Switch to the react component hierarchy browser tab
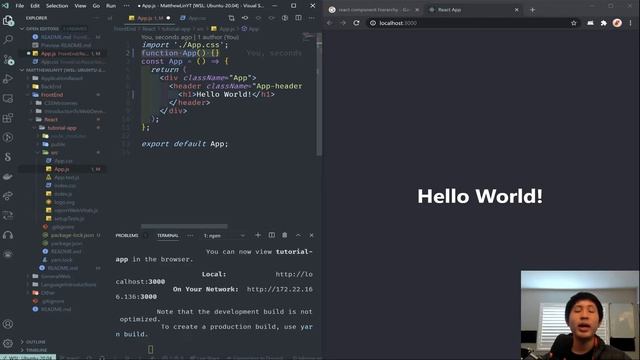This screenshot has width=640, height=360. tap(373, 10)
